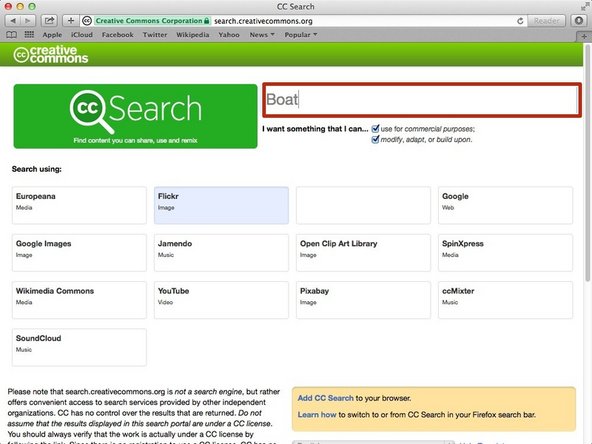Toggle modify, adapt, or build upon checkbox
Viewport: 592px width, 444px height.
click(375, 139)
